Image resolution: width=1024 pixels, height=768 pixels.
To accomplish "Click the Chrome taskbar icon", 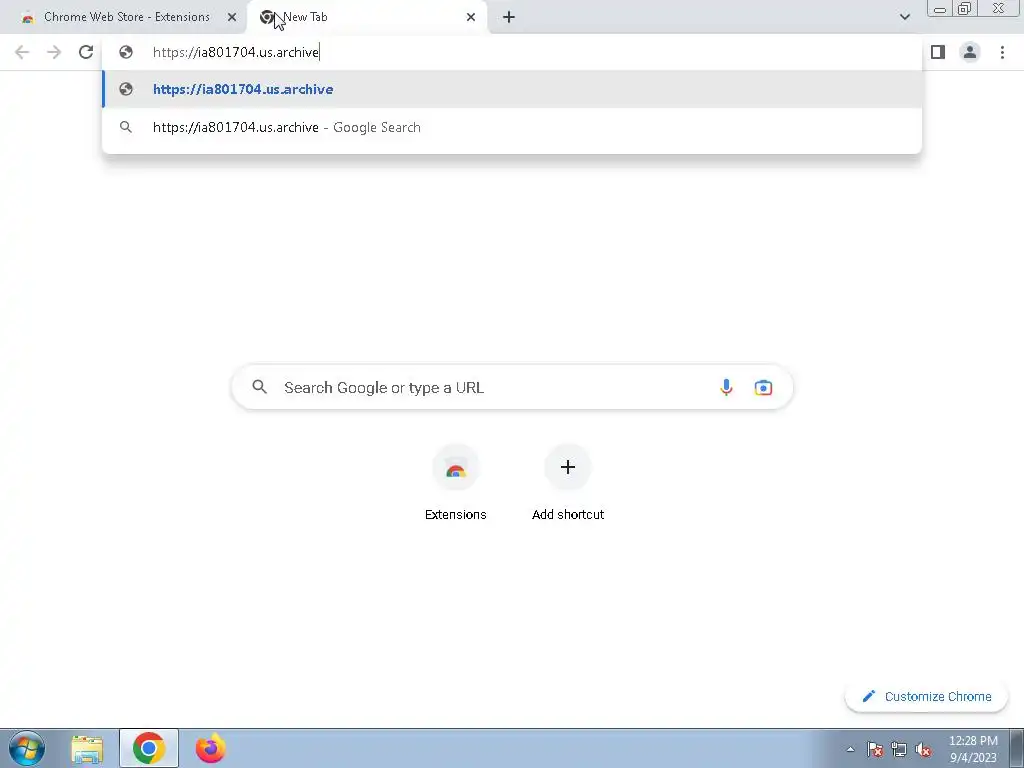I will (149, 748).
